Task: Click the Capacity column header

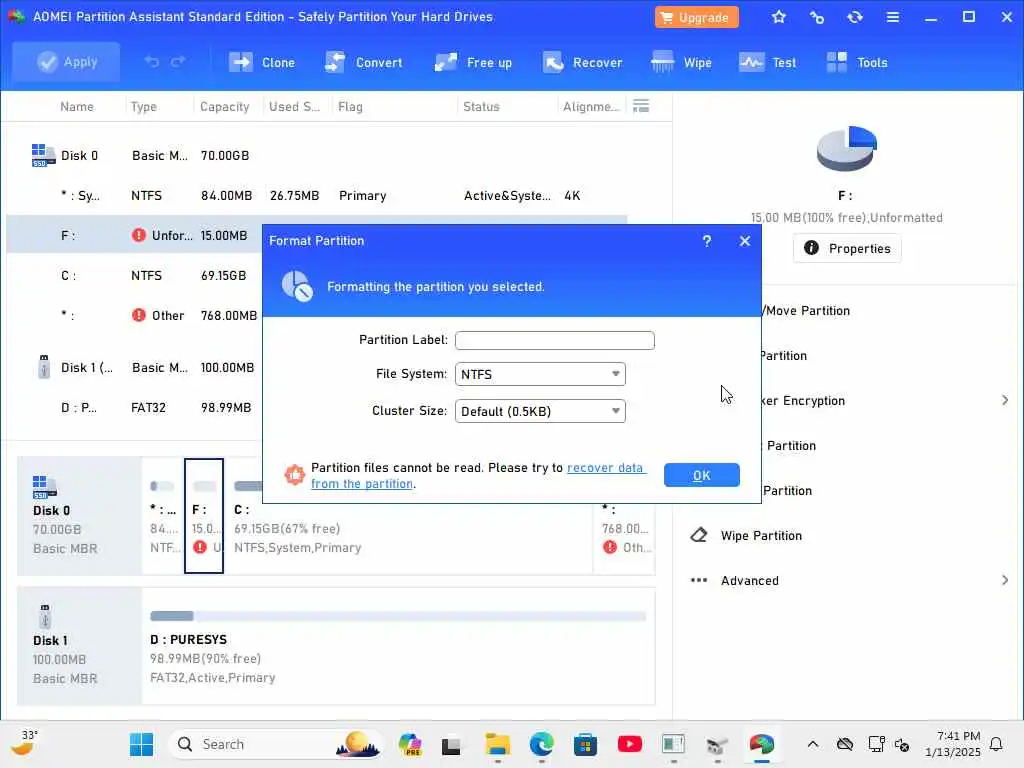Action: pos(225,106)
